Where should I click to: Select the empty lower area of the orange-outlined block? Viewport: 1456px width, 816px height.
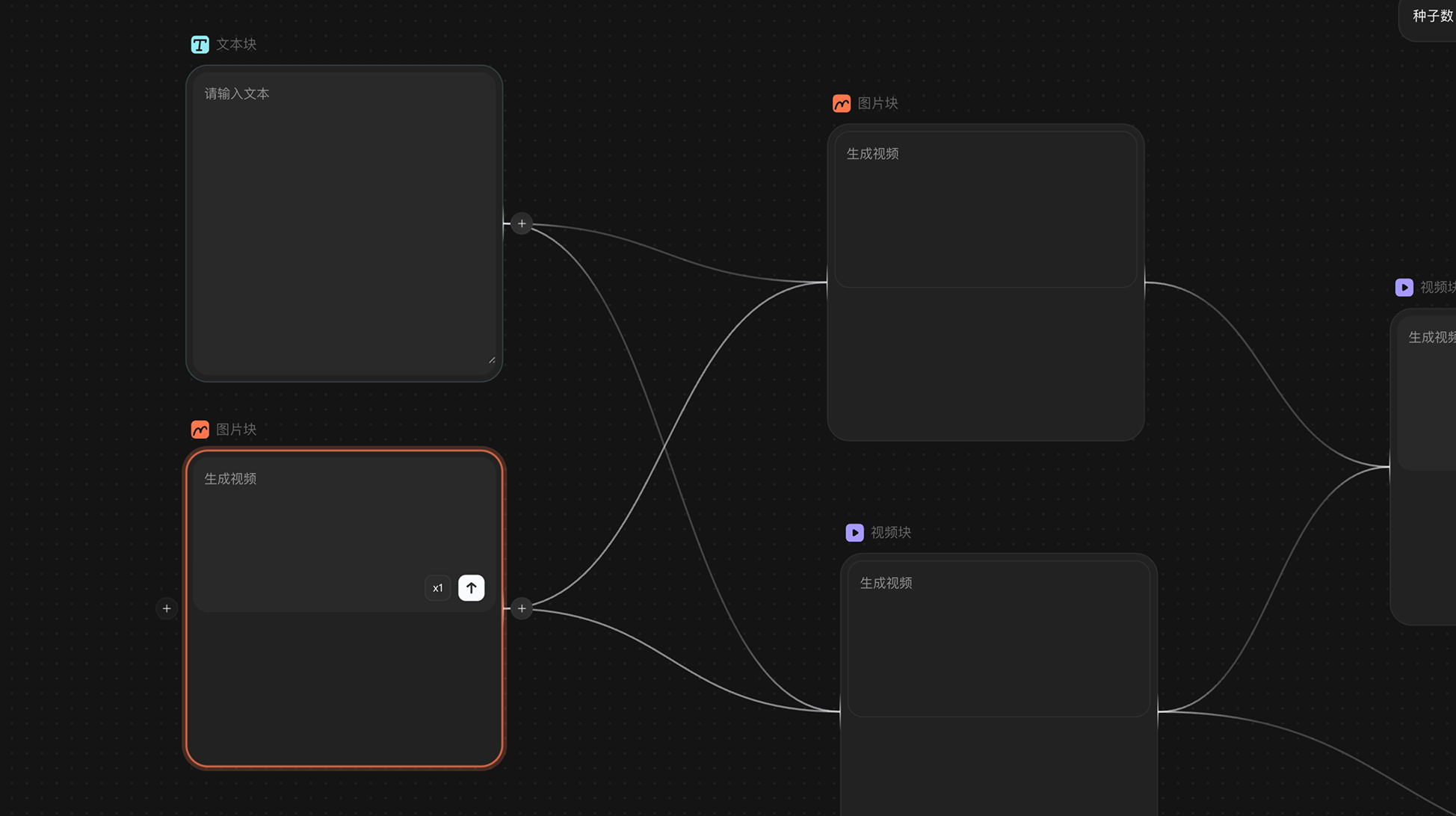pyautogui.click(x=345, y=689)
